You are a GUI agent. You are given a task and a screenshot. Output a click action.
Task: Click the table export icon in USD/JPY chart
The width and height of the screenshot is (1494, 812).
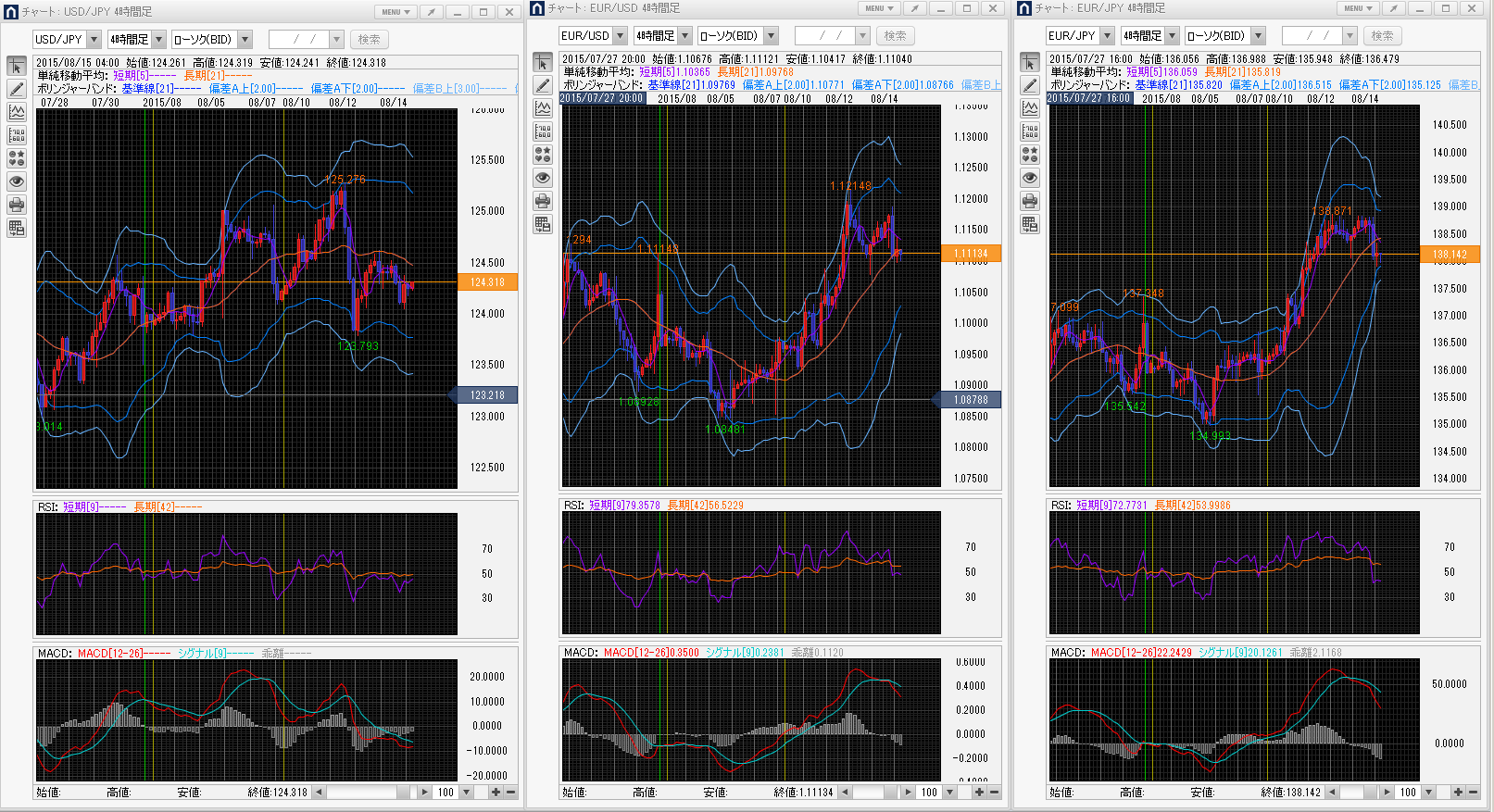(17, 228)
